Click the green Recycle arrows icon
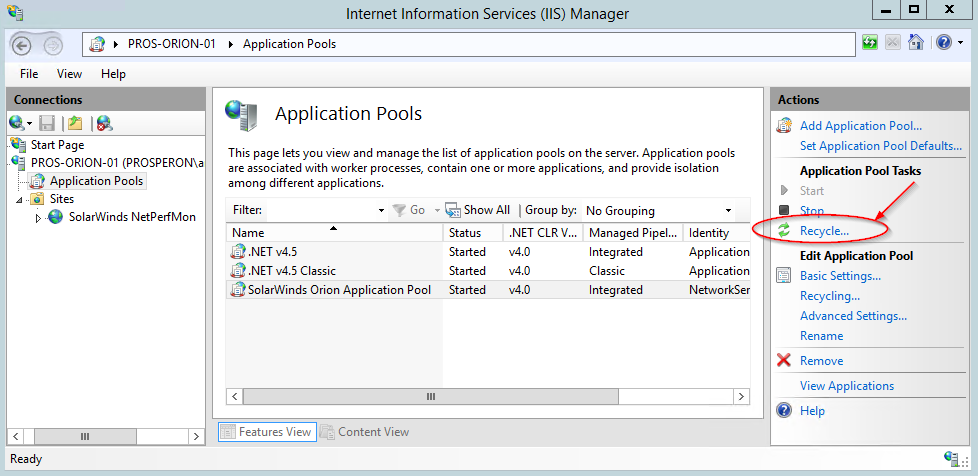 [x=784, y=230]
